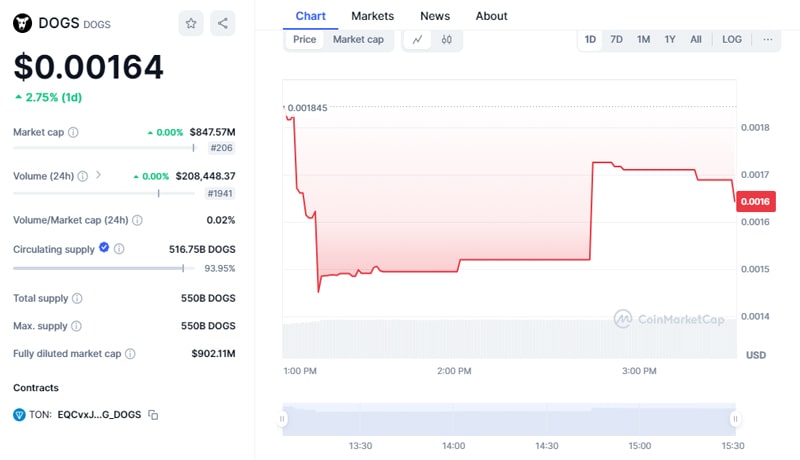Click the DOGS coin logo icon
The image size is (800, 460).
pos(22,23)
